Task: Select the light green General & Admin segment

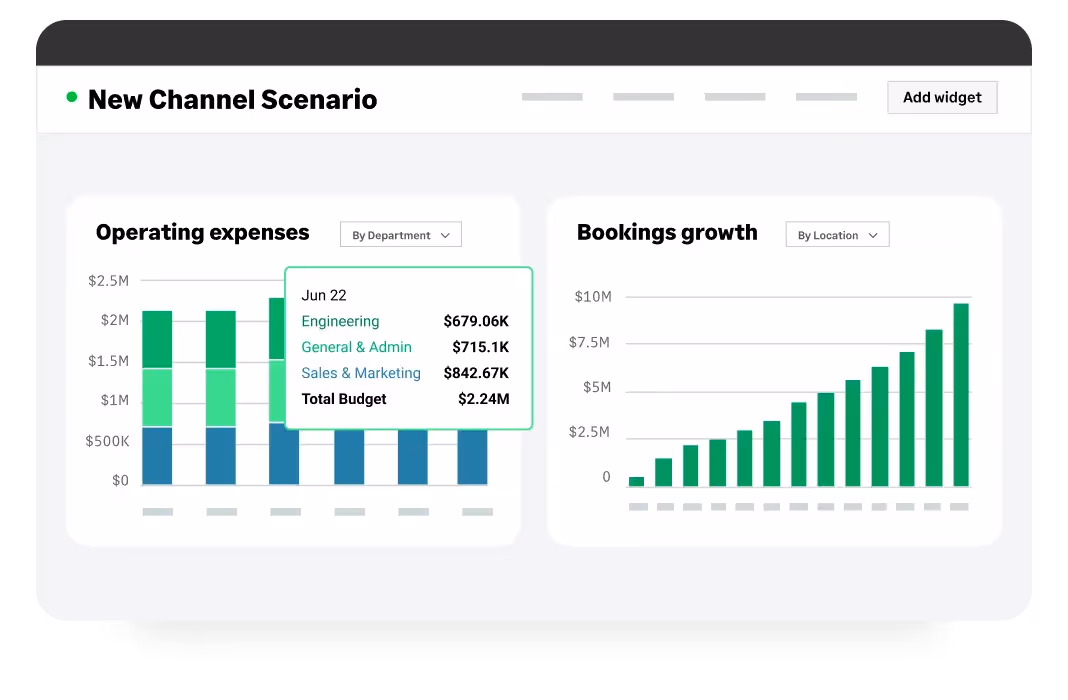Action: [156, 395]
